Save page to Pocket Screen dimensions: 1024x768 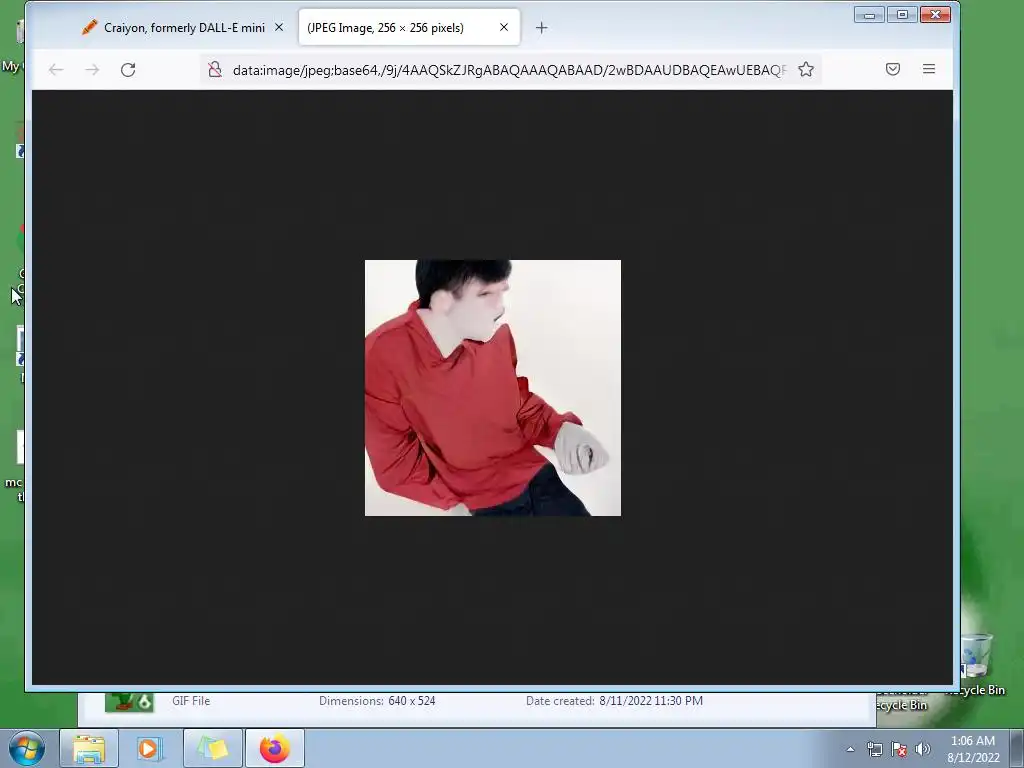coord(893,69)
